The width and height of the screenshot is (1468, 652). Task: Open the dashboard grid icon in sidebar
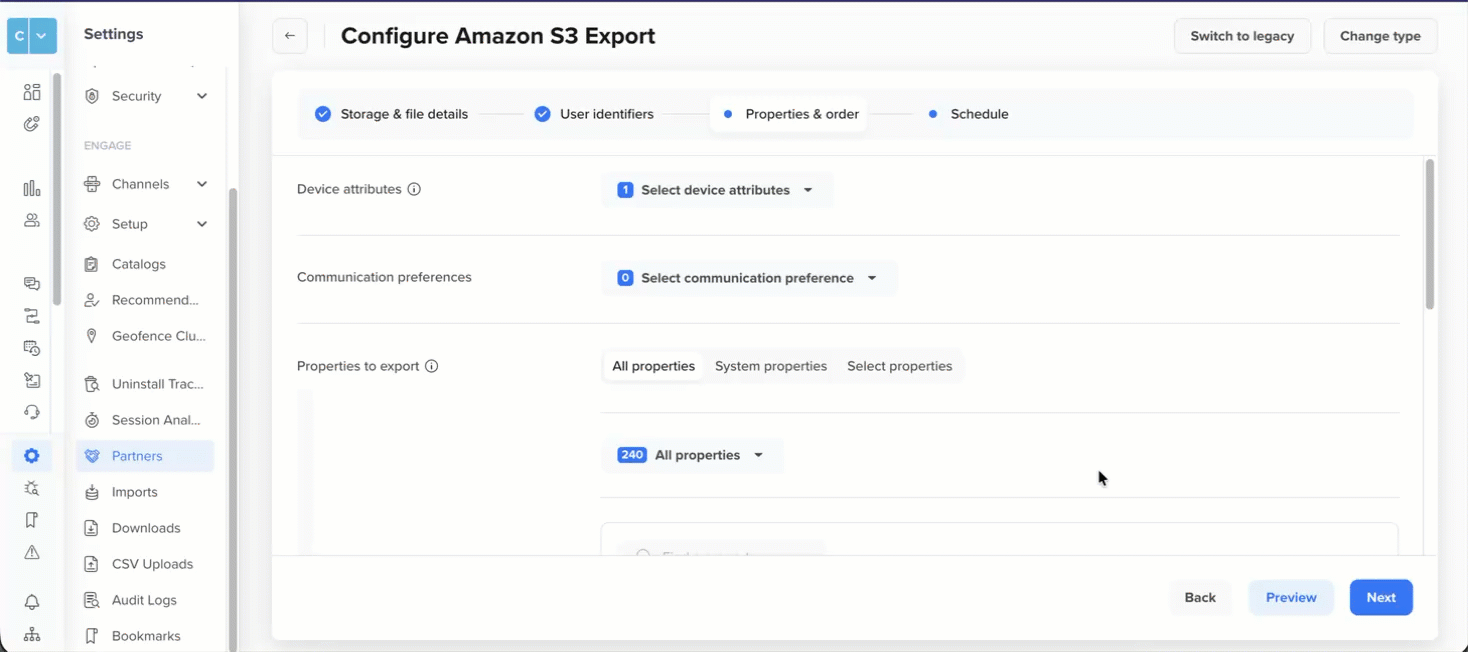coord(31,91)
